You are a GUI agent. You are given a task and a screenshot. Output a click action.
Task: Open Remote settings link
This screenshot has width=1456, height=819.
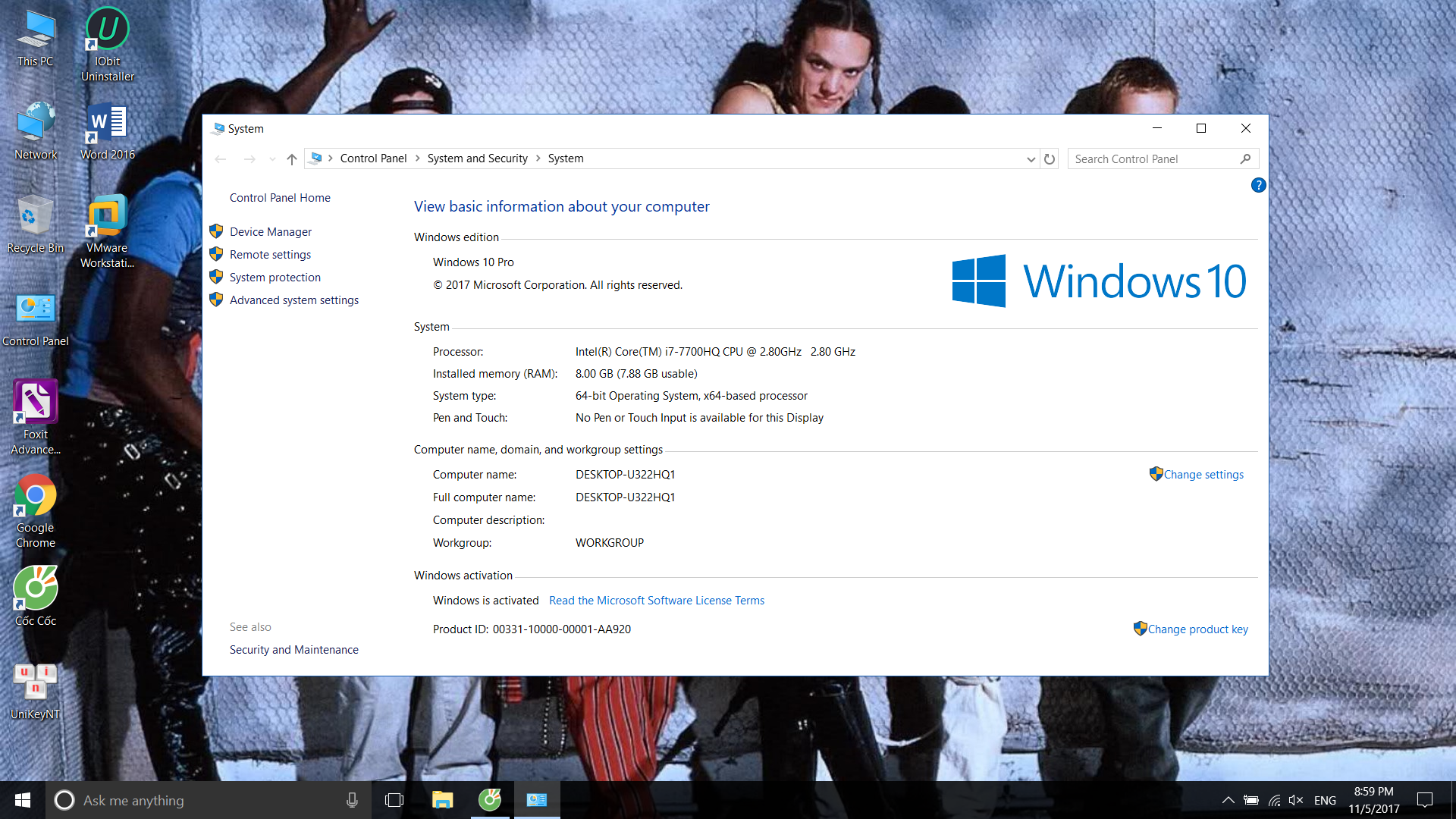click(x=270, y=255)
